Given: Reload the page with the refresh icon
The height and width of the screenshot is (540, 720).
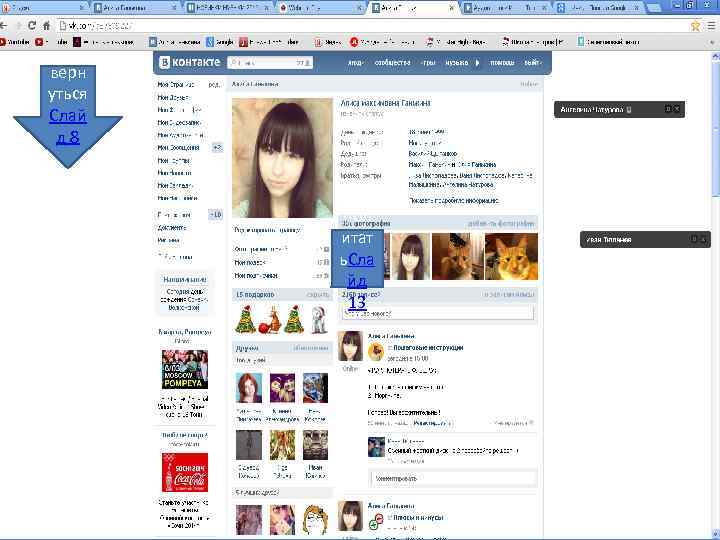Looking at the screenshot, I should 31,26.
